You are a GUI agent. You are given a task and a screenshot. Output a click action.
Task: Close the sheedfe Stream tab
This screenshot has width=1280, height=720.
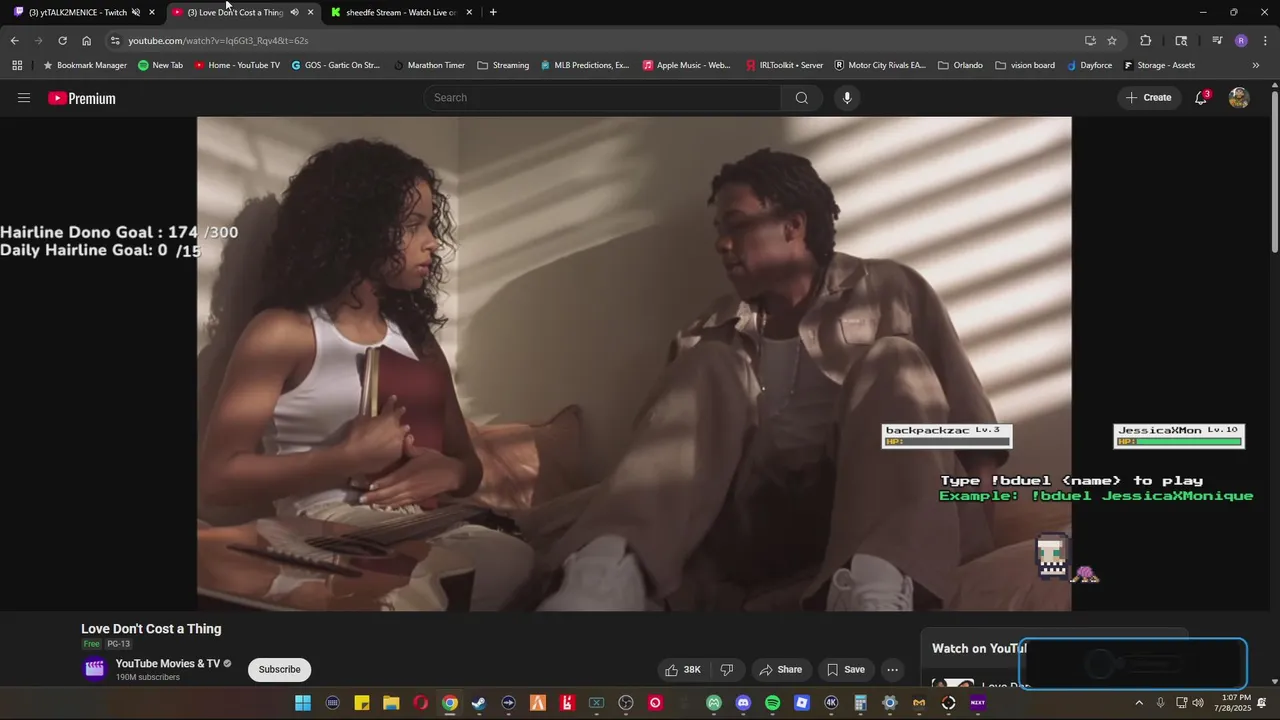[469, 12]
